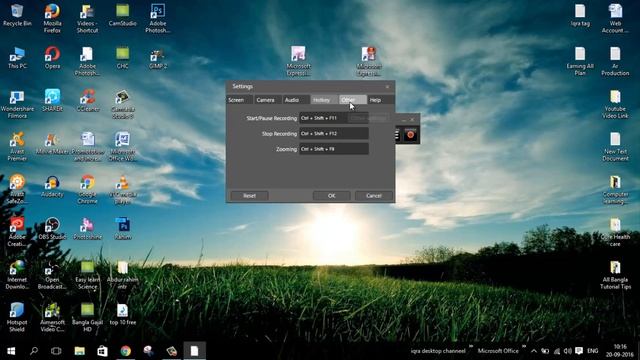Select the top 10 free file
This screenshot has height=360, width=640.
point(122,314)
